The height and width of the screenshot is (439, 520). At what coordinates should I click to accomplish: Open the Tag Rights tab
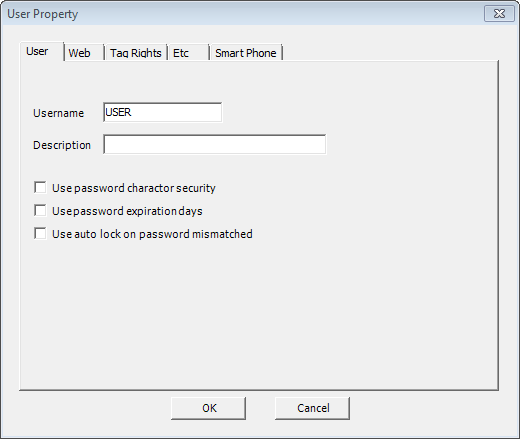pos(136,53)
